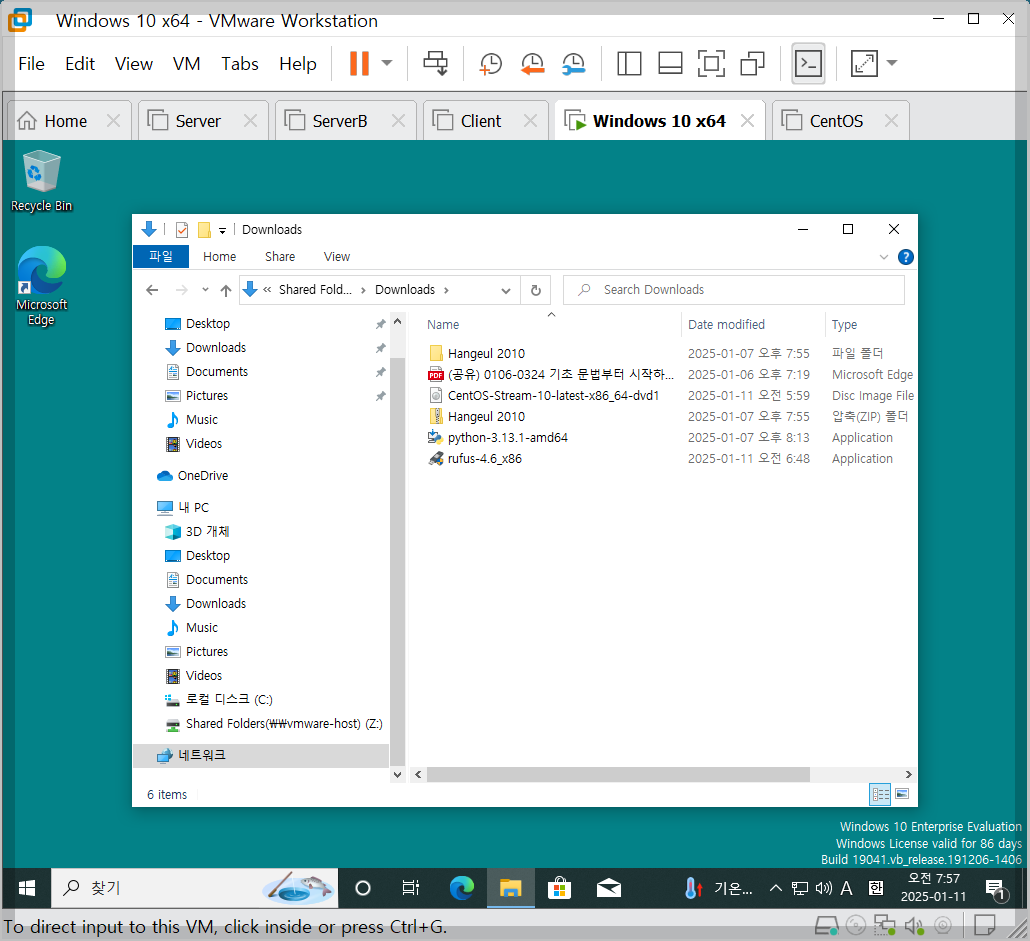Image resolution: width=1030 pixels, height=941 pixels.
Task: Open the VMware File menu
Action: point(32,64)
